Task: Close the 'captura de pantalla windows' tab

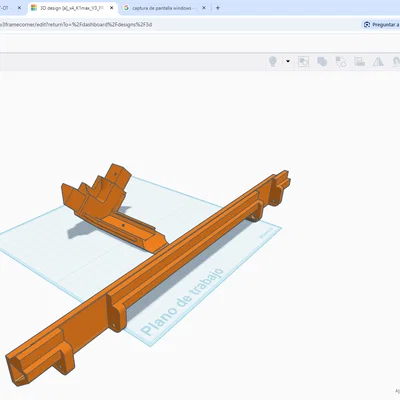Action: point(204,8)
